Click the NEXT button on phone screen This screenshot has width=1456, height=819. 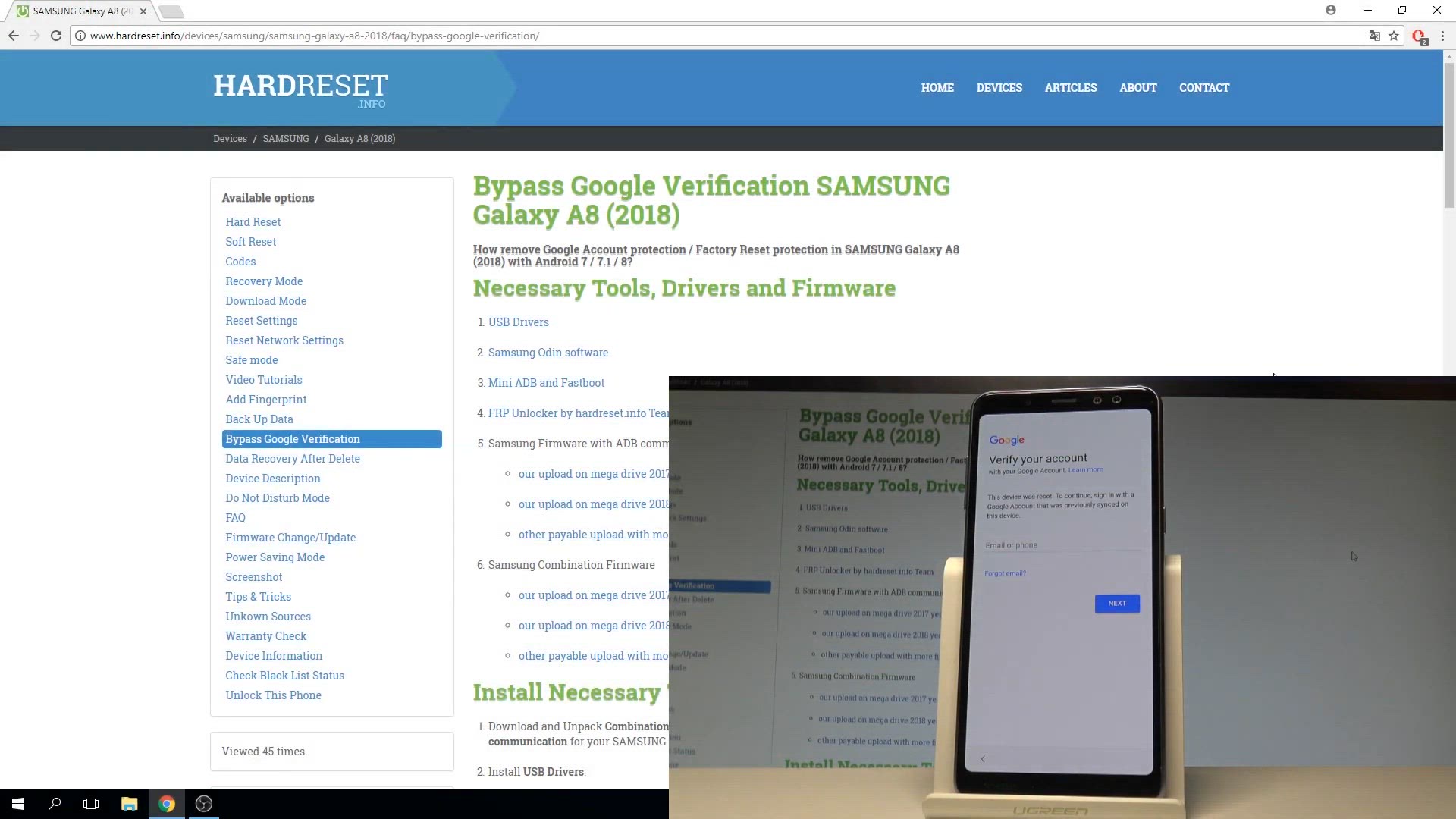pos(1117,602)
